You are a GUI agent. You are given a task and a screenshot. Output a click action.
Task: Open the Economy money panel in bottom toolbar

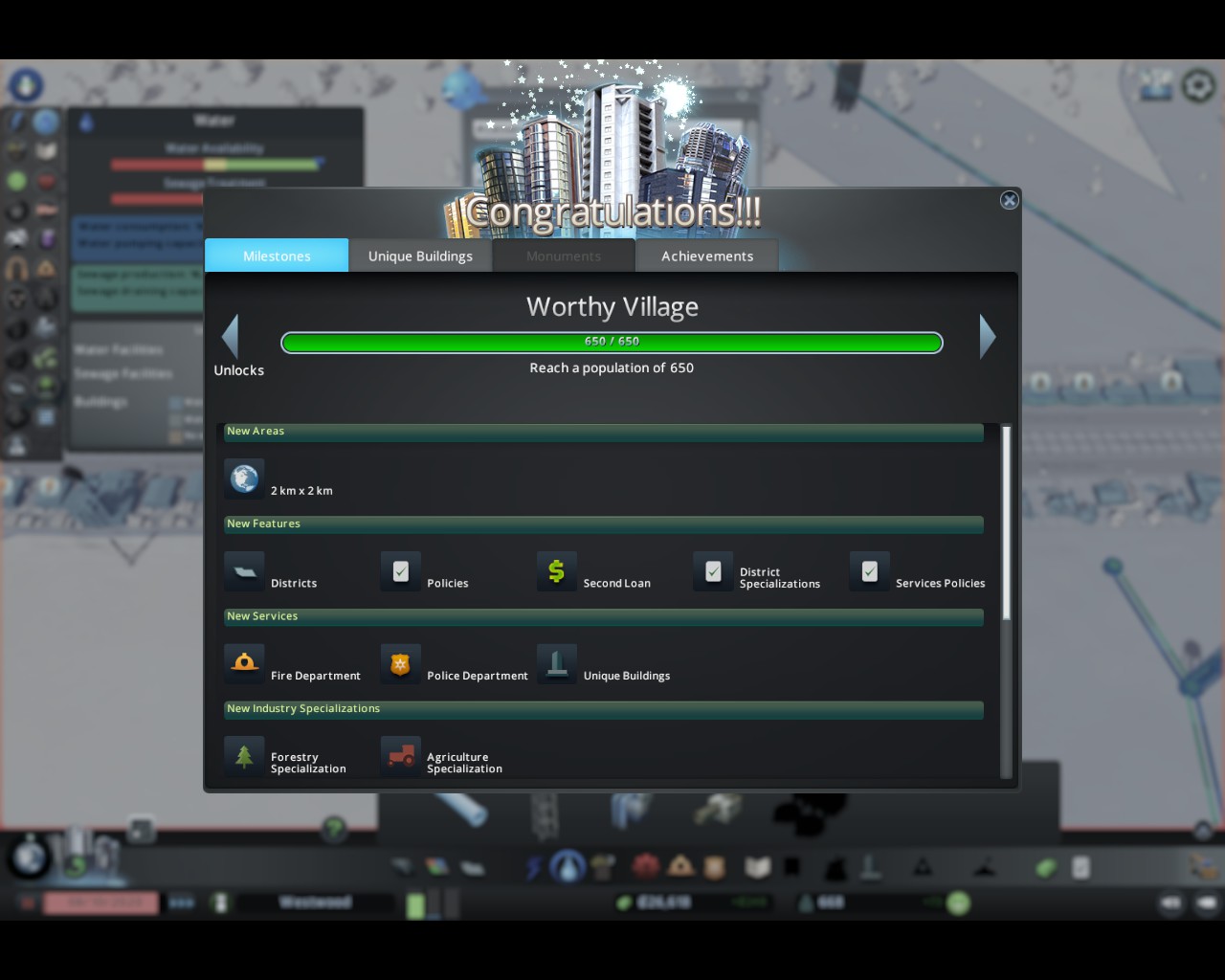(x=1046, y=867)
